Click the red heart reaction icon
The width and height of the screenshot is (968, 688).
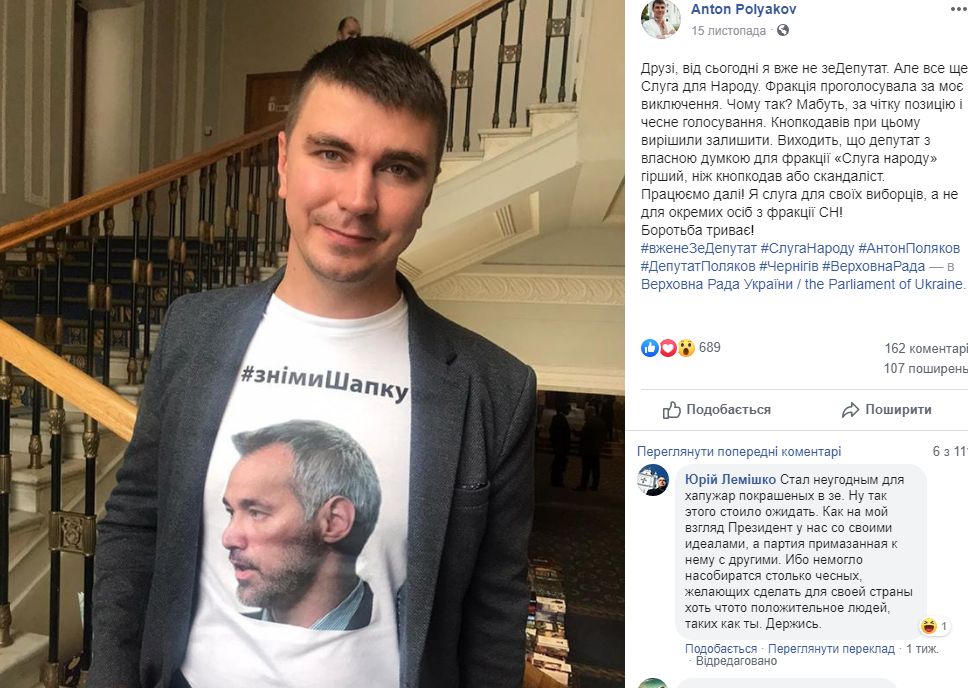(668, 348)
